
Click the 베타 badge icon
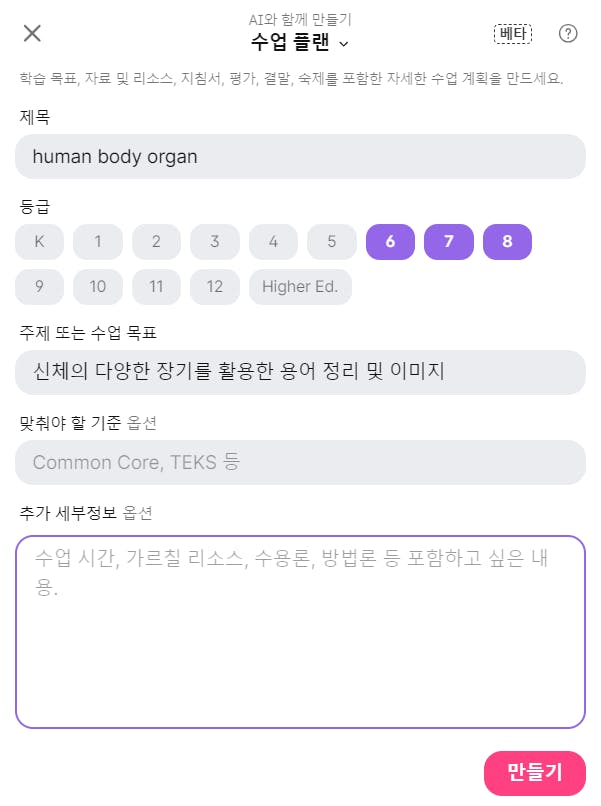click(513, 33)
